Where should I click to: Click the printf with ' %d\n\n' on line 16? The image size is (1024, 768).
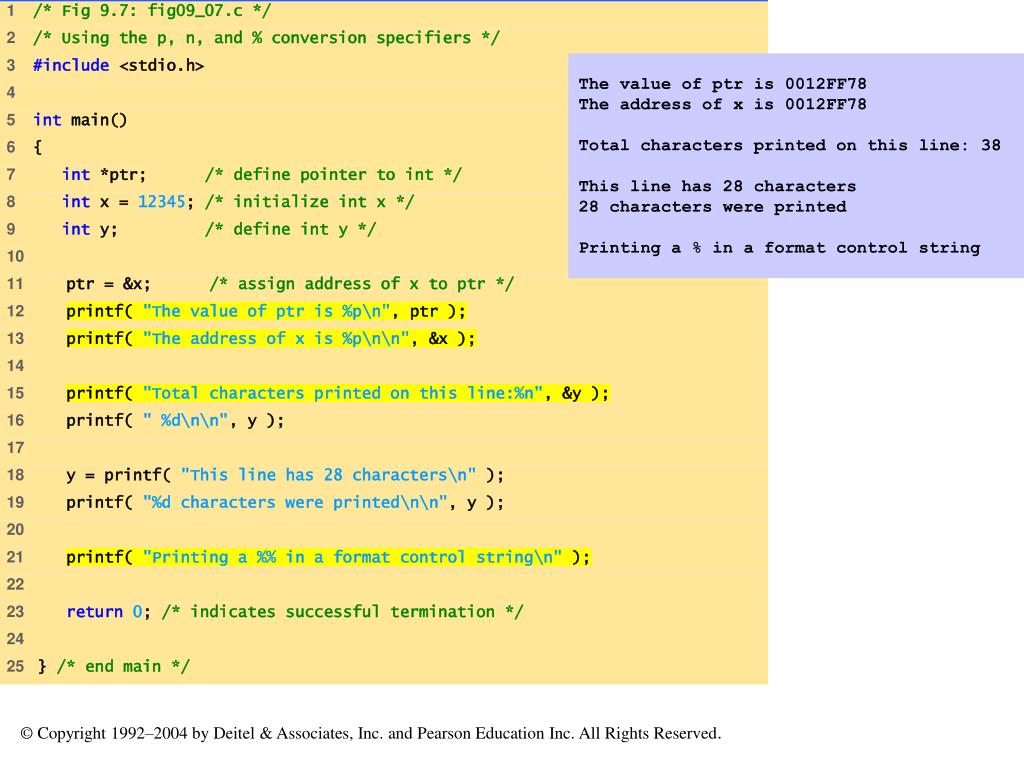175,421
